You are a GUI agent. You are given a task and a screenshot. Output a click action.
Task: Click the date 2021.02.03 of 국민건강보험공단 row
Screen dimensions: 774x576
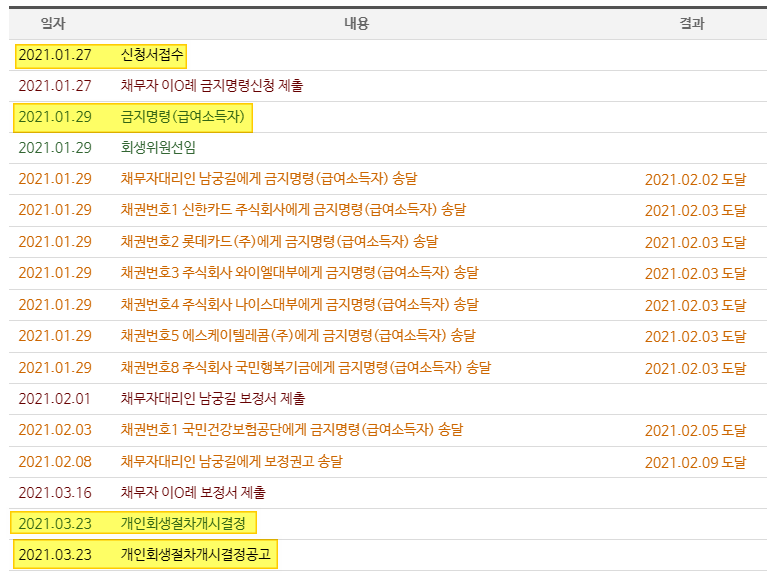pos(55,429)
